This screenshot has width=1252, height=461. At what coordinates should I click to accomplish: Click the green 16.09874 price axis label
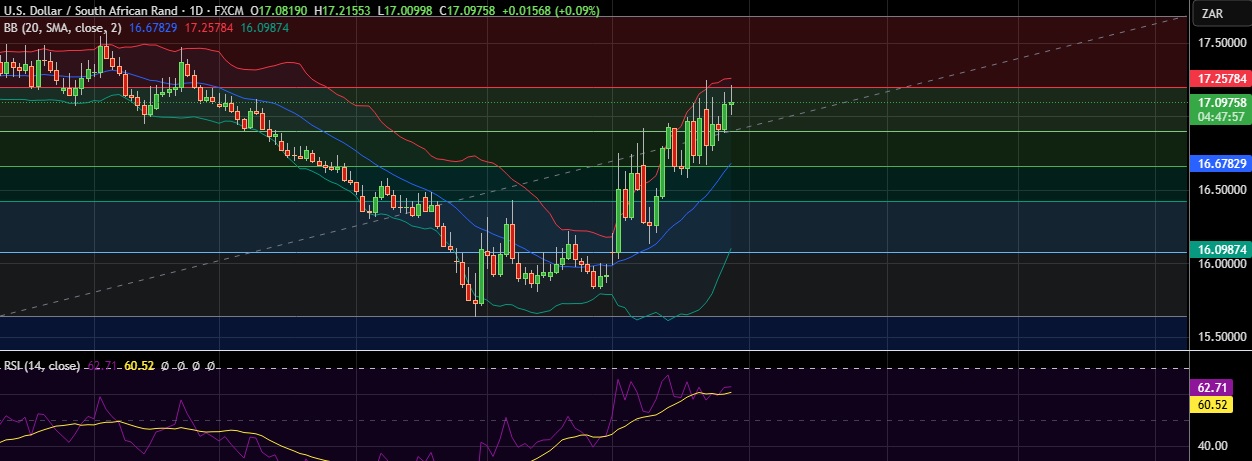pos(1219,249)
